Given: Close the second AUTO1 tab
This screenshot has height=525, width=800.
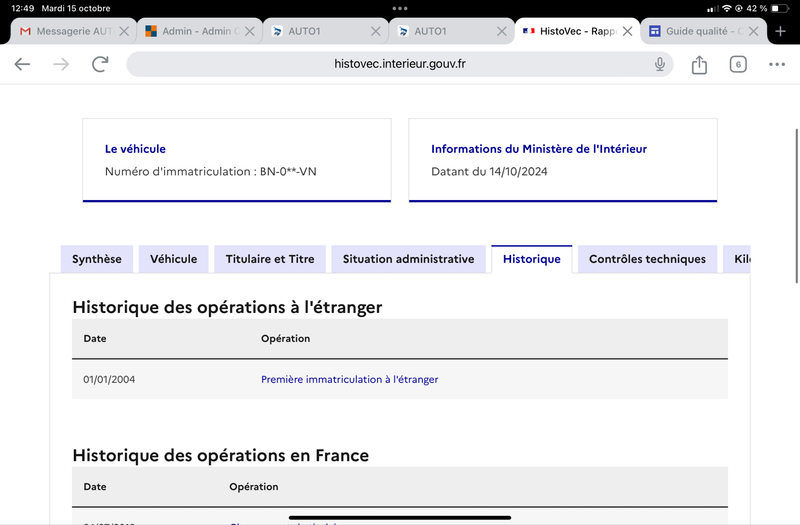Looking at the screenshot, I should tap(502, 31).
